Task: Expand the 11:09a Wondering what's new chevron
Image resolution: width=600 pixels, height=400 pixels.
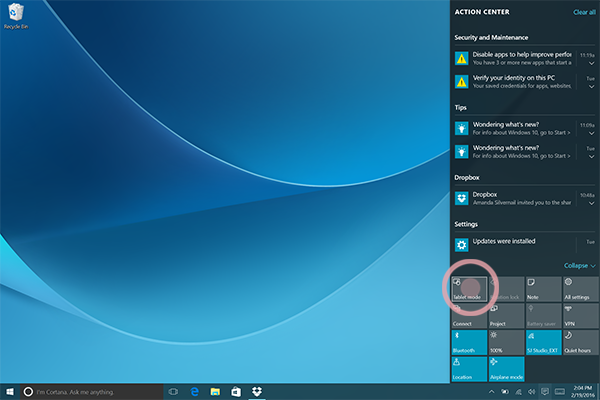Action: 591,133
